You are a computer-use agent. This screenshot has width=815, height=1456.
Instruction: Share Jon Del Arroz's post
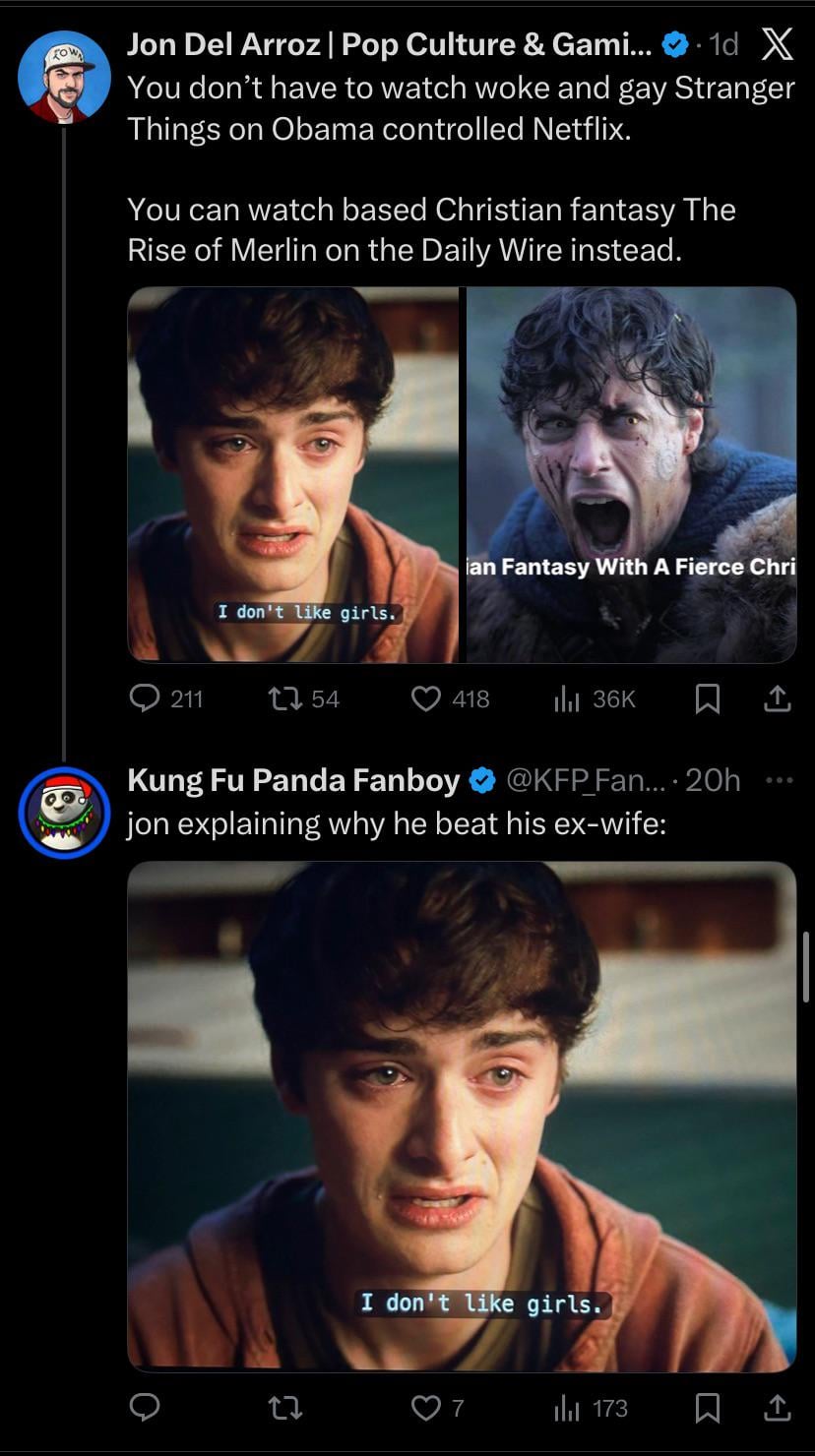point(778,698)
